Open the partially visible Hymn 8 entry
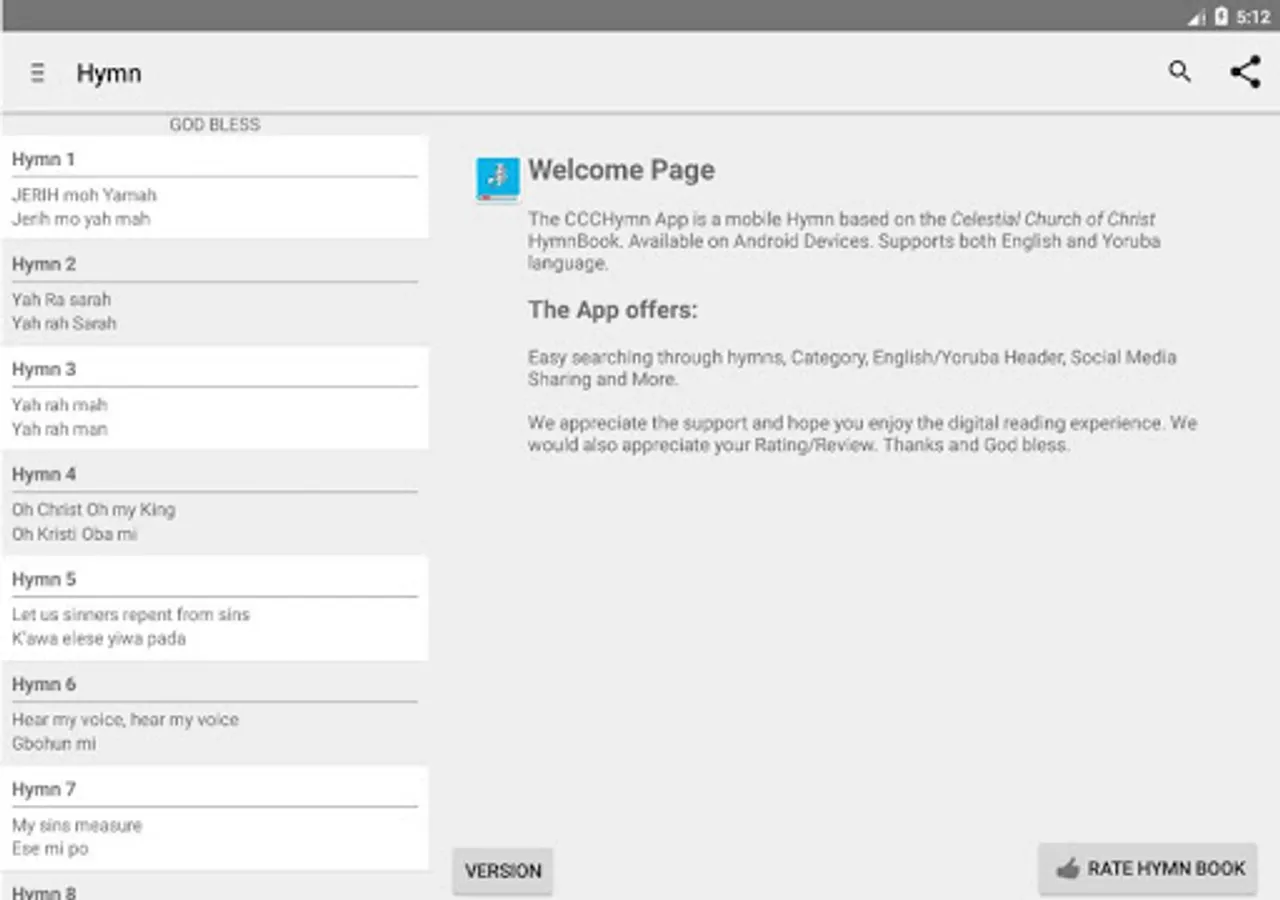Image resolution: width=1280 pixels, height=900 pixels. tap(214, 887)
